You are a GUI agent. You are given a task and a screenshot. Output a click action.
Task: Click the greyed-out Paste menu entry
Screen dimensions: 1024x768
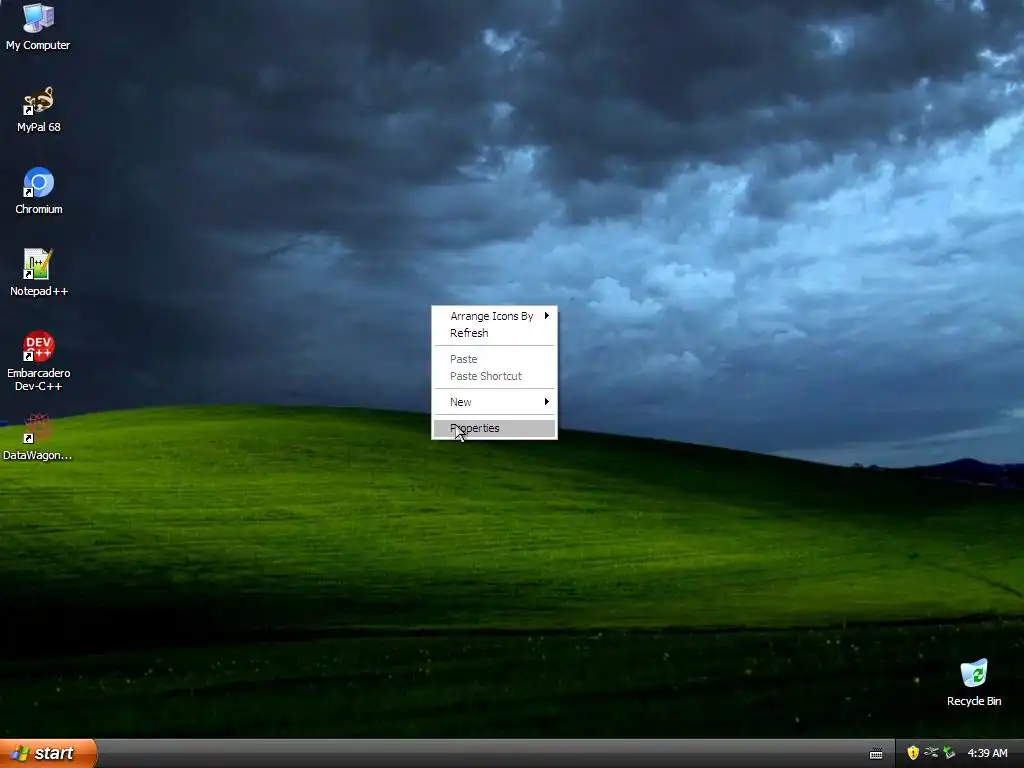pyautogui.click(x=494, y=359)
